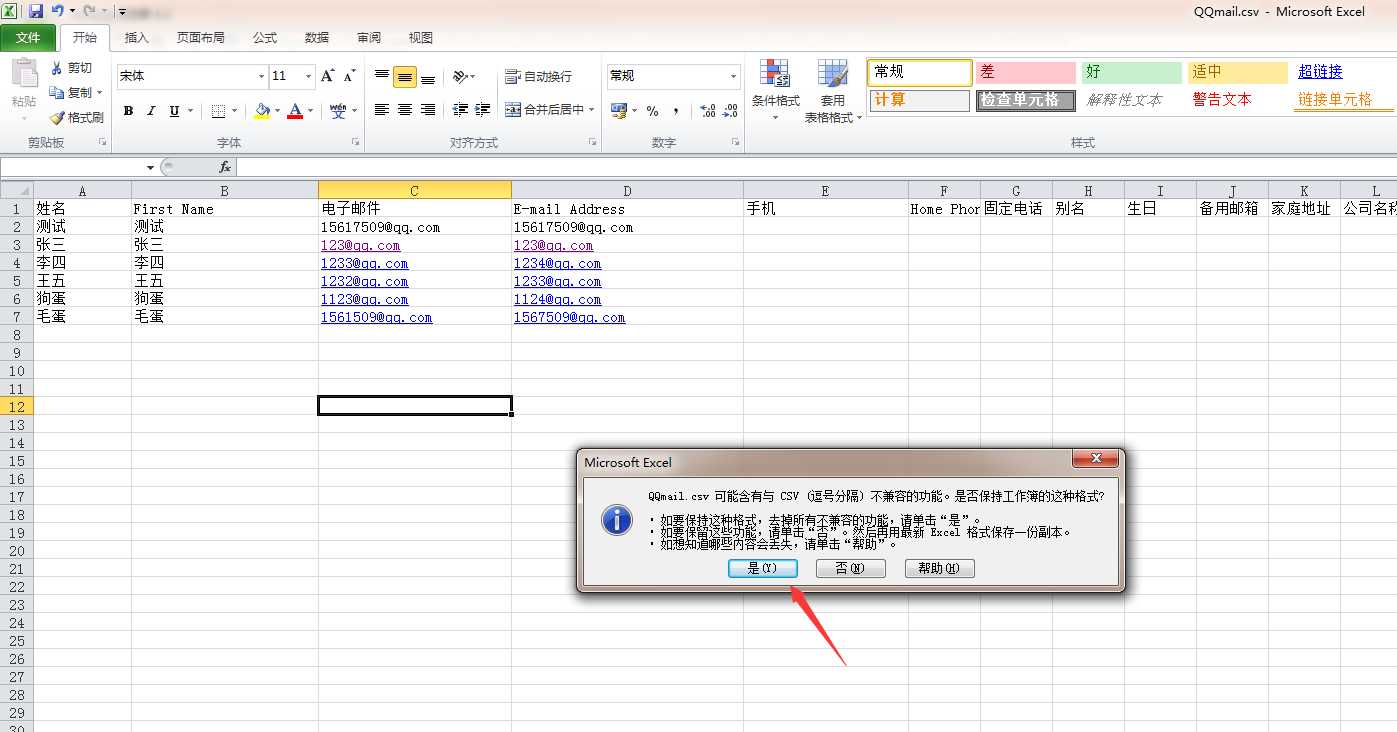The height and width of the screenshot is (732, 1397).
Task: Increase font size with large A icon
Action: click(x=327, y=76)
